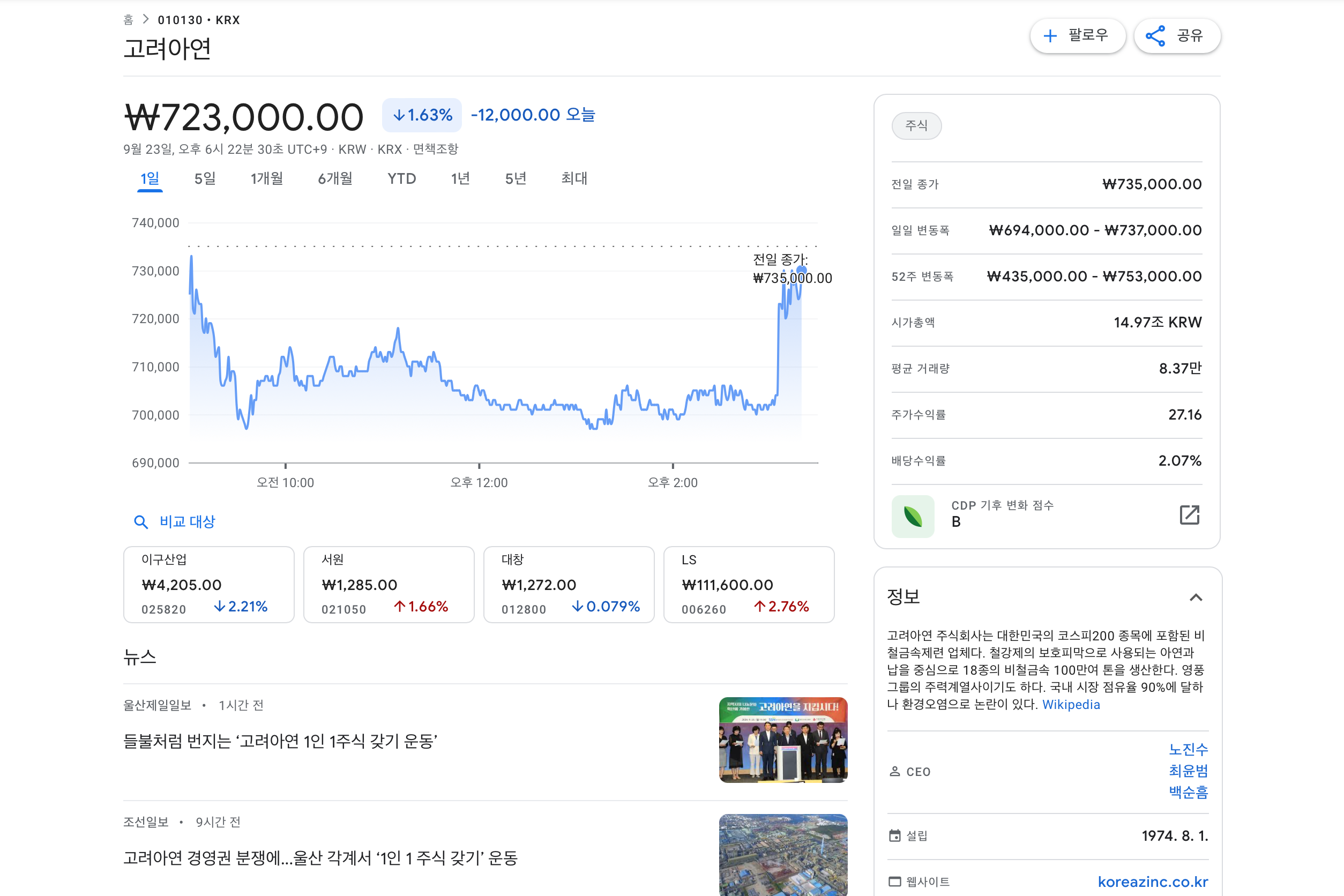The height and width of the screenshot is (896, 1344).
Task: Click the CDP 기후 변화 점수 label
Action: pos(1002,505)
